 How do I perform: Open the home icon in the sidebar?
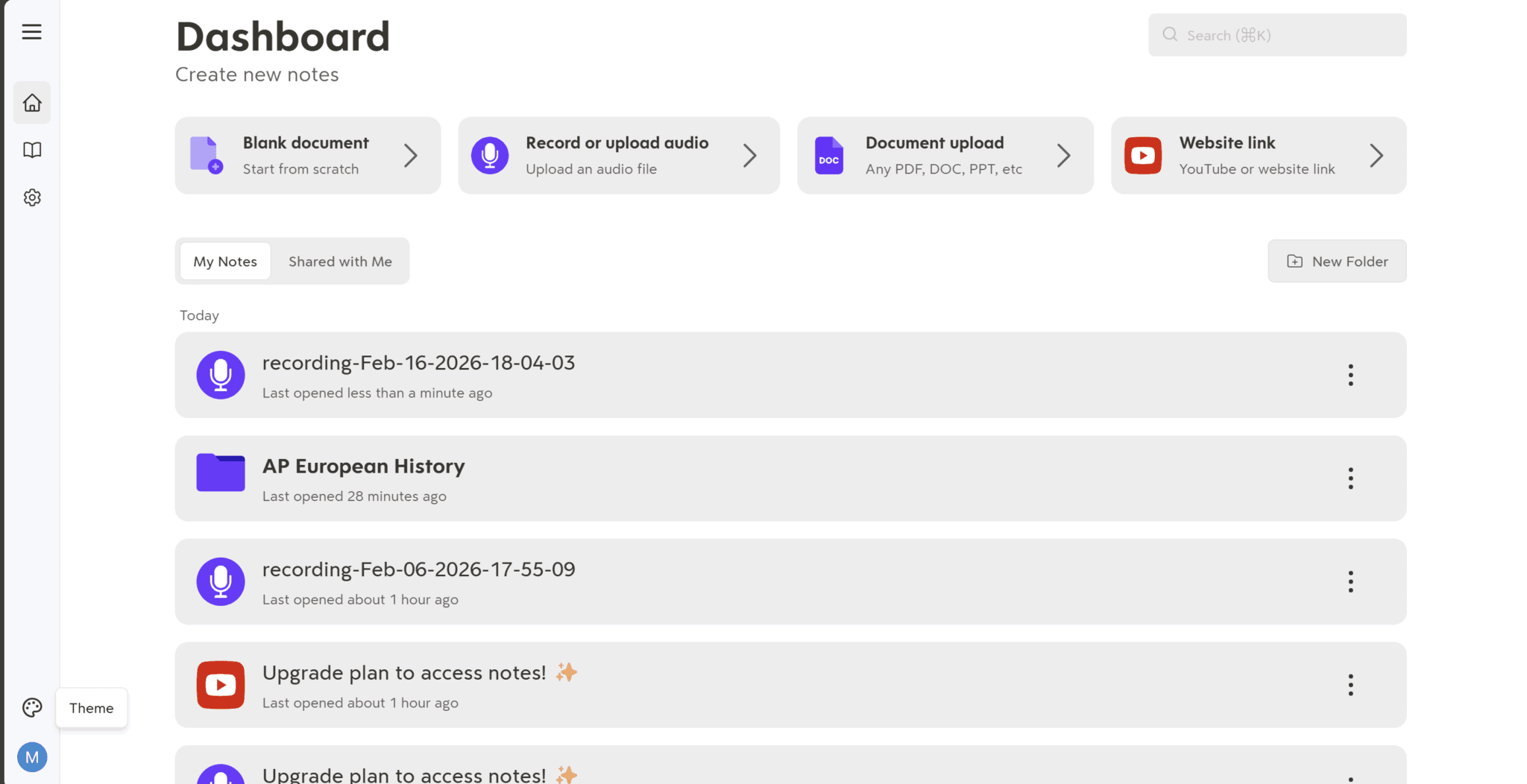coord(32,103)
